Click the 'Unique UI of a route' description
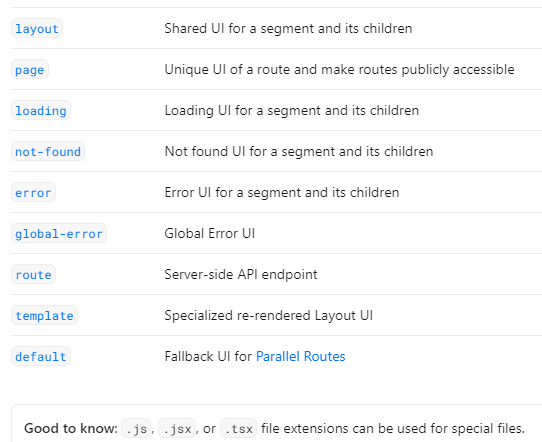The width and height of the screenshot is (542, 442). tap(339, 70)
